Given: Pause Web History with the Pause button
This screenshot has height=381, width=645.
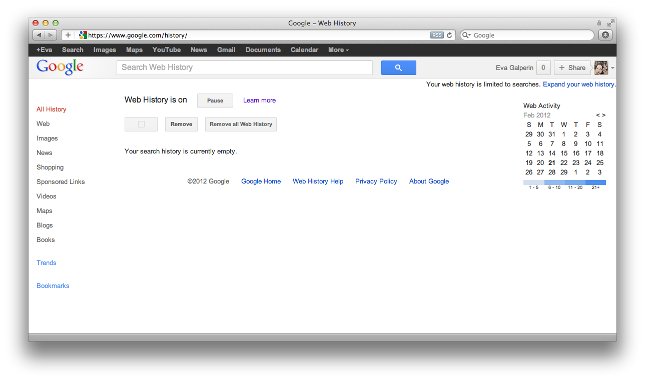Looking at the screenshot, I should tap(215, 100).
